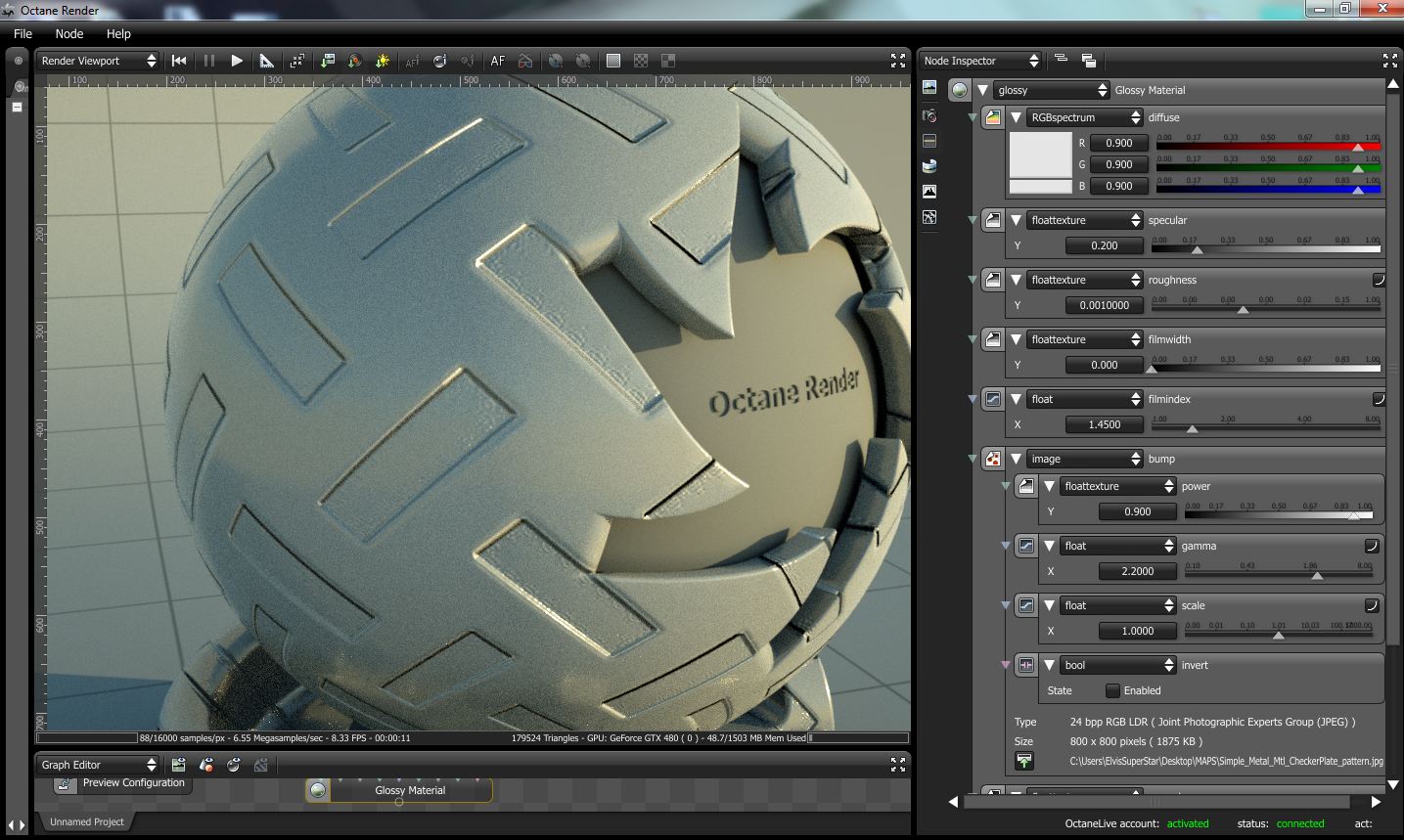This screenshot has height=840, width=1404.
Task: Click the roughness Y value field
Action: tap(1105, 305)
